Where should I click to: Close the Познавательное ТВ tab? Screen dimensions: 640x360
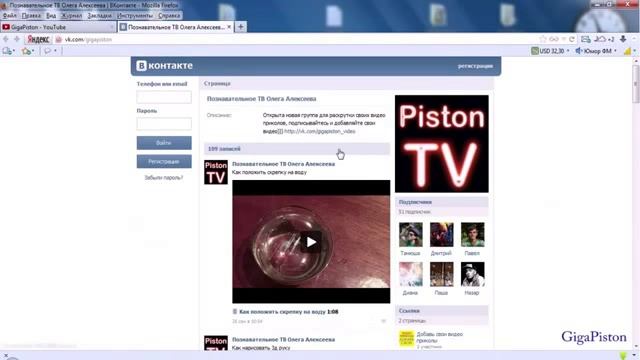coord(229,27)
